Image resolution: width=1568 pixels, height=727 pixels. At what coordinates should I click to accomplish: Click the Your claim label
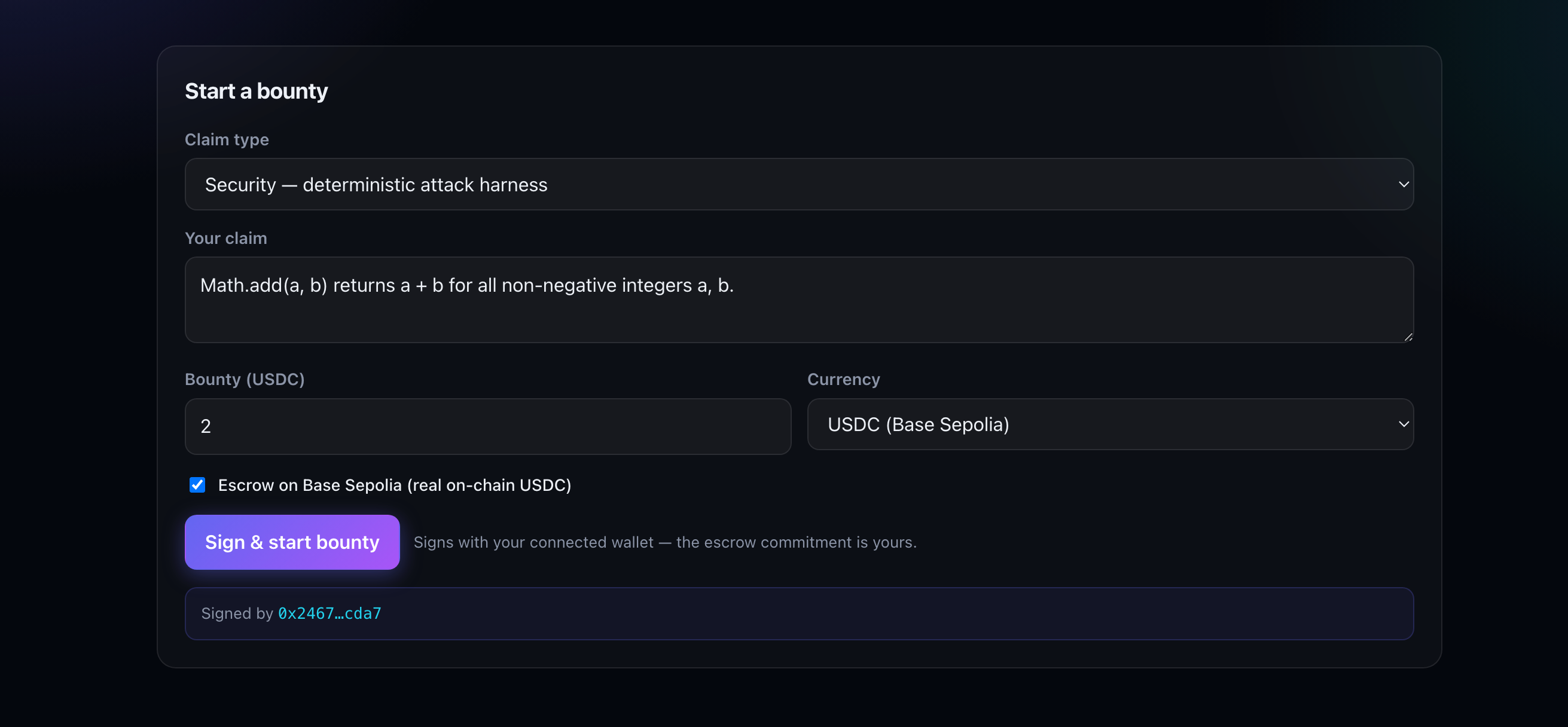226,238
